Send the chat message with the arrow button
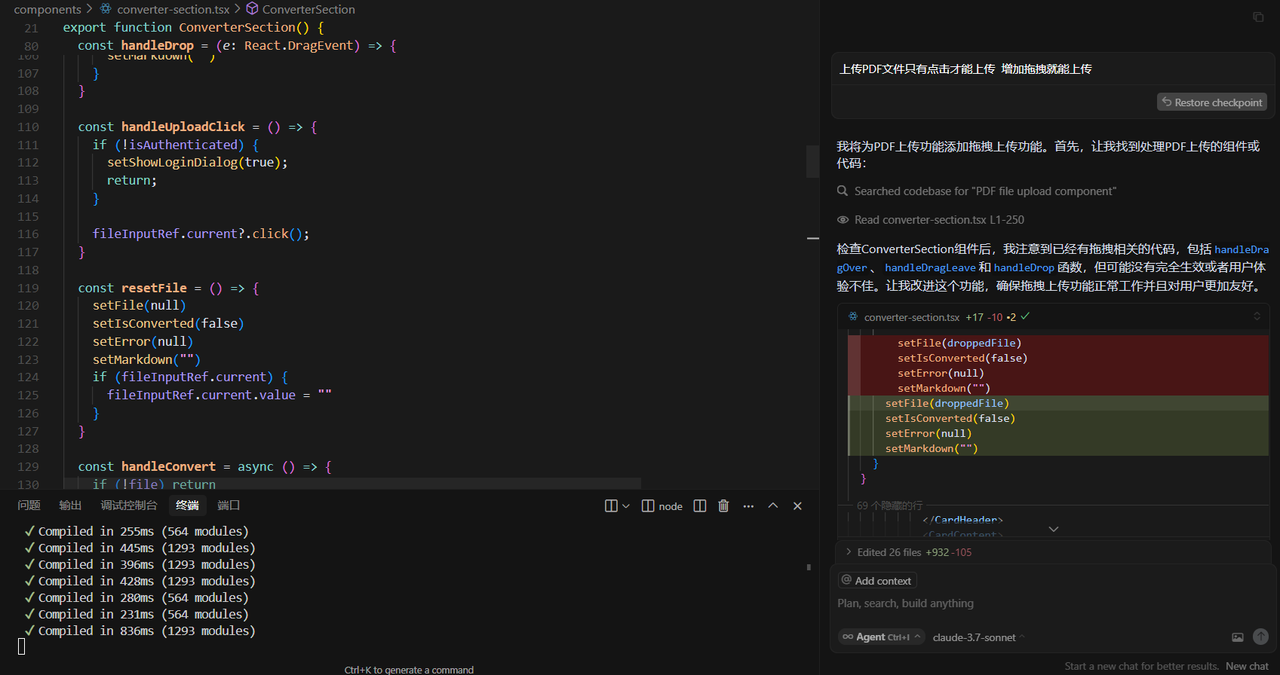The width and height of the screenshot is (1280, 675). [1261, 637]
